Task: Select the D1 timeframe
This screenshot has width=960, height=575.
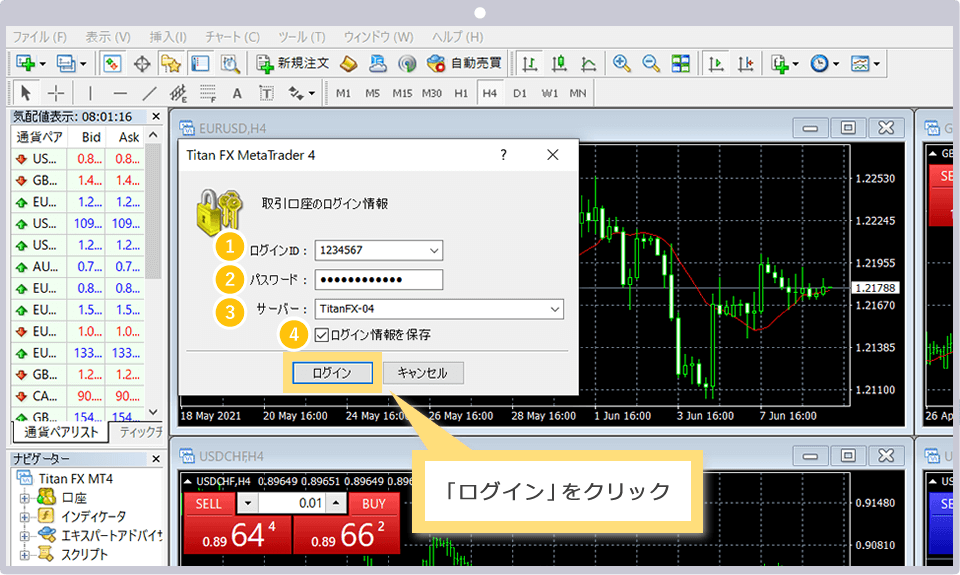Action: click(x=520, y=93)
